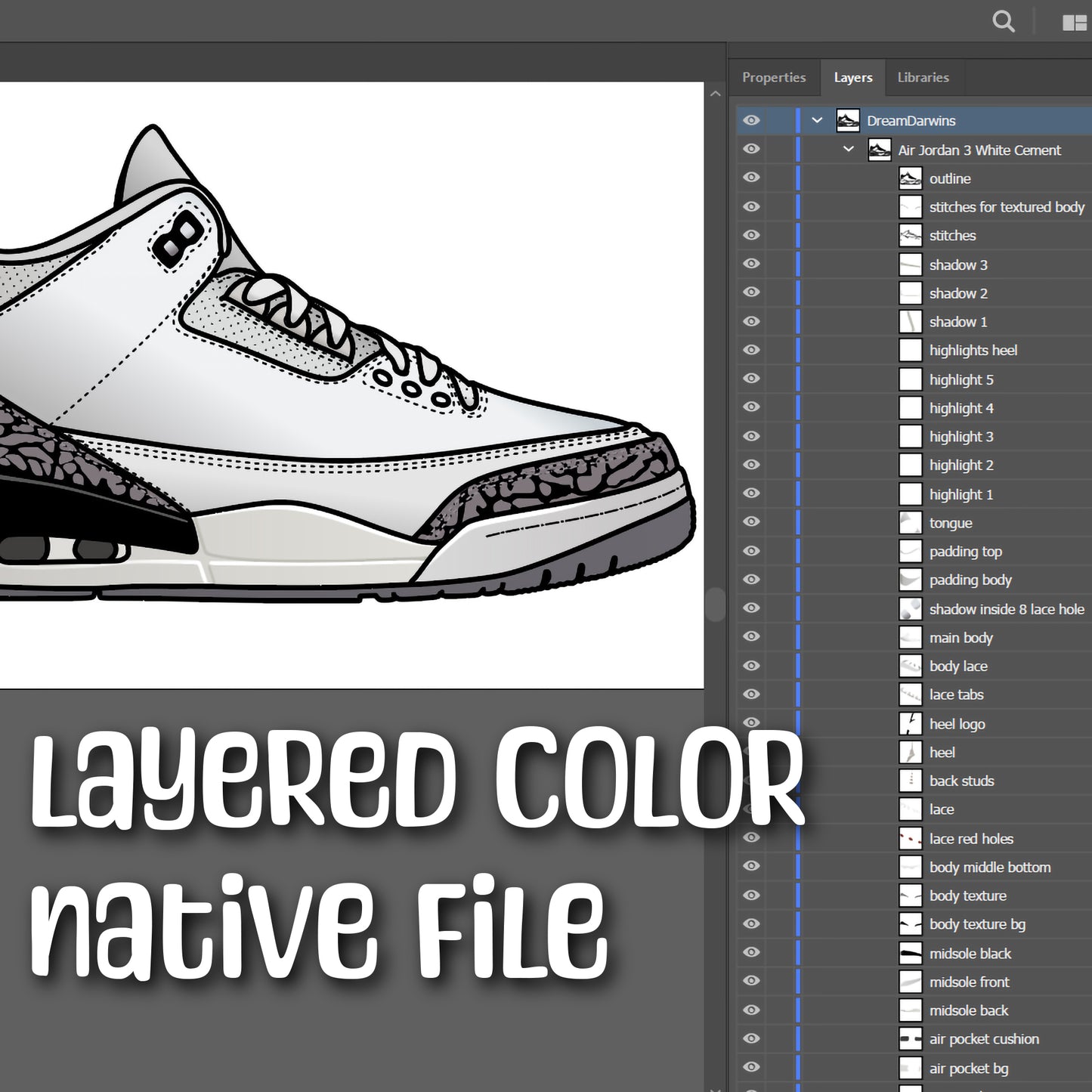1092x1092 pixels.
Task: Toggle visibility of the lace red holes layer
Action: pyautogui.click(x=750, y=837)
